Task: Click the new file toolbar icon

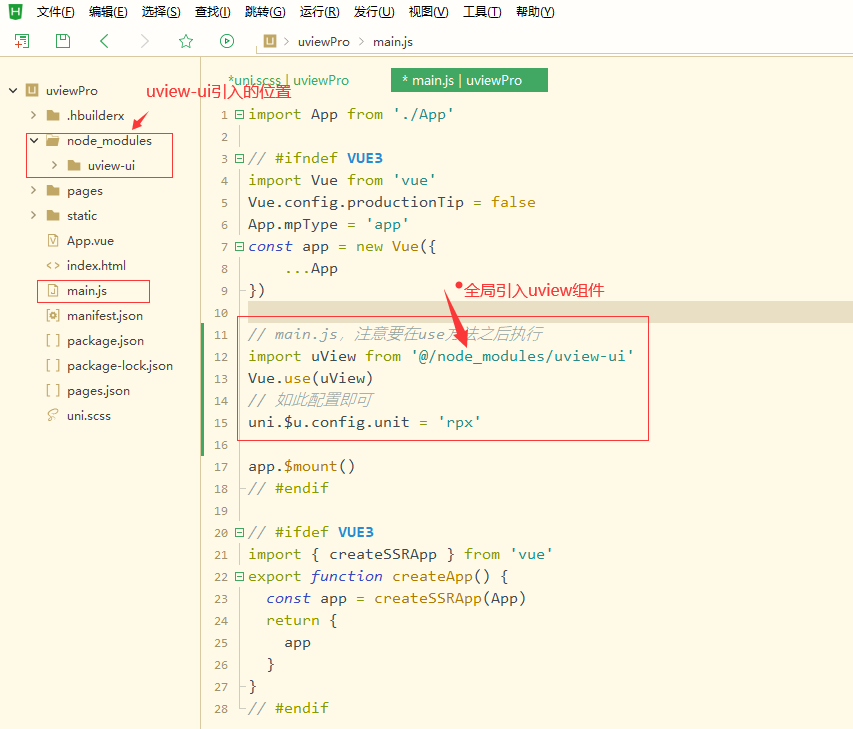Action: click(22, 41)
